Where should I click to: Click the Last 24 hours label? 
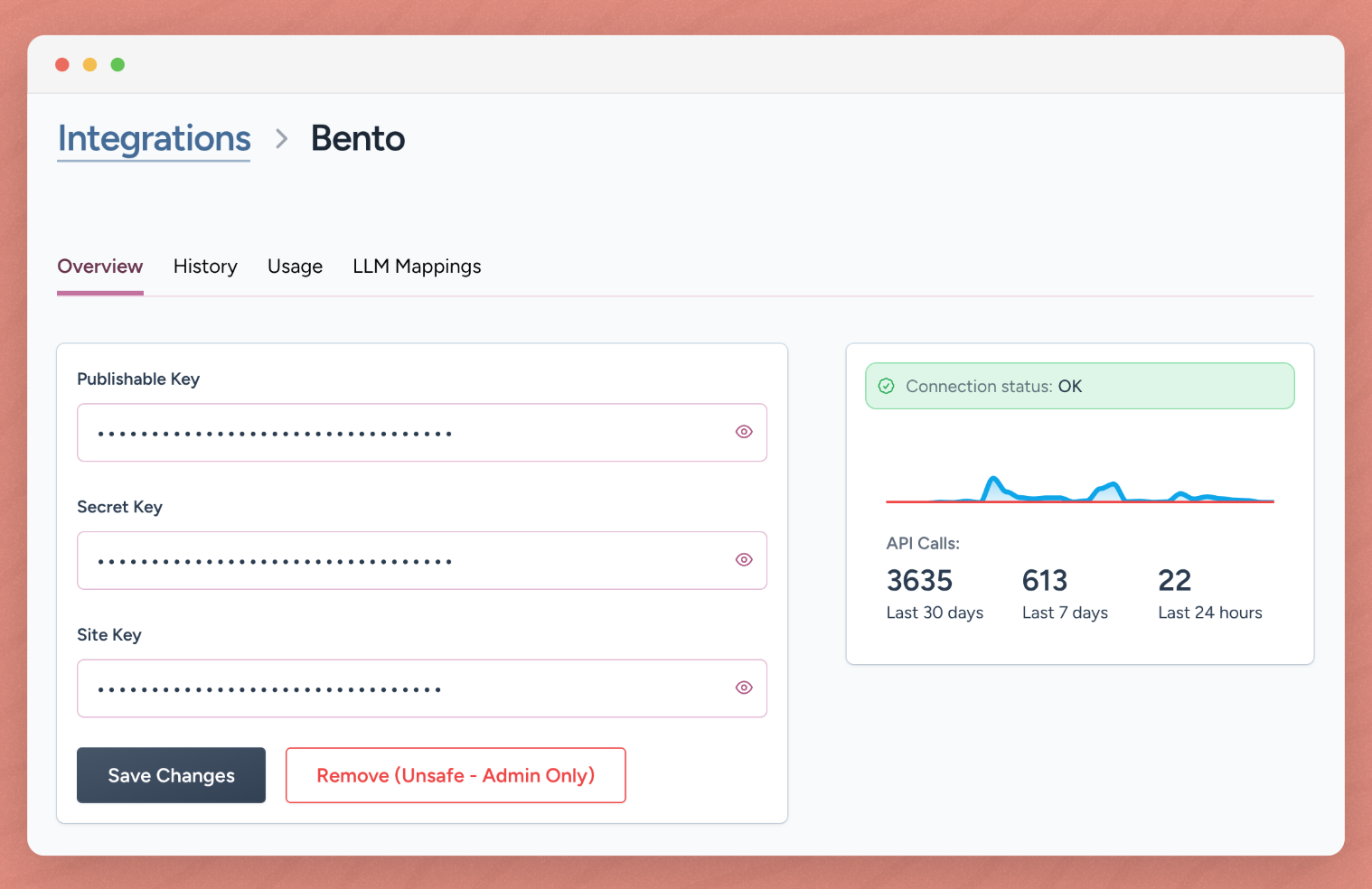click(x=1209, y=613)
